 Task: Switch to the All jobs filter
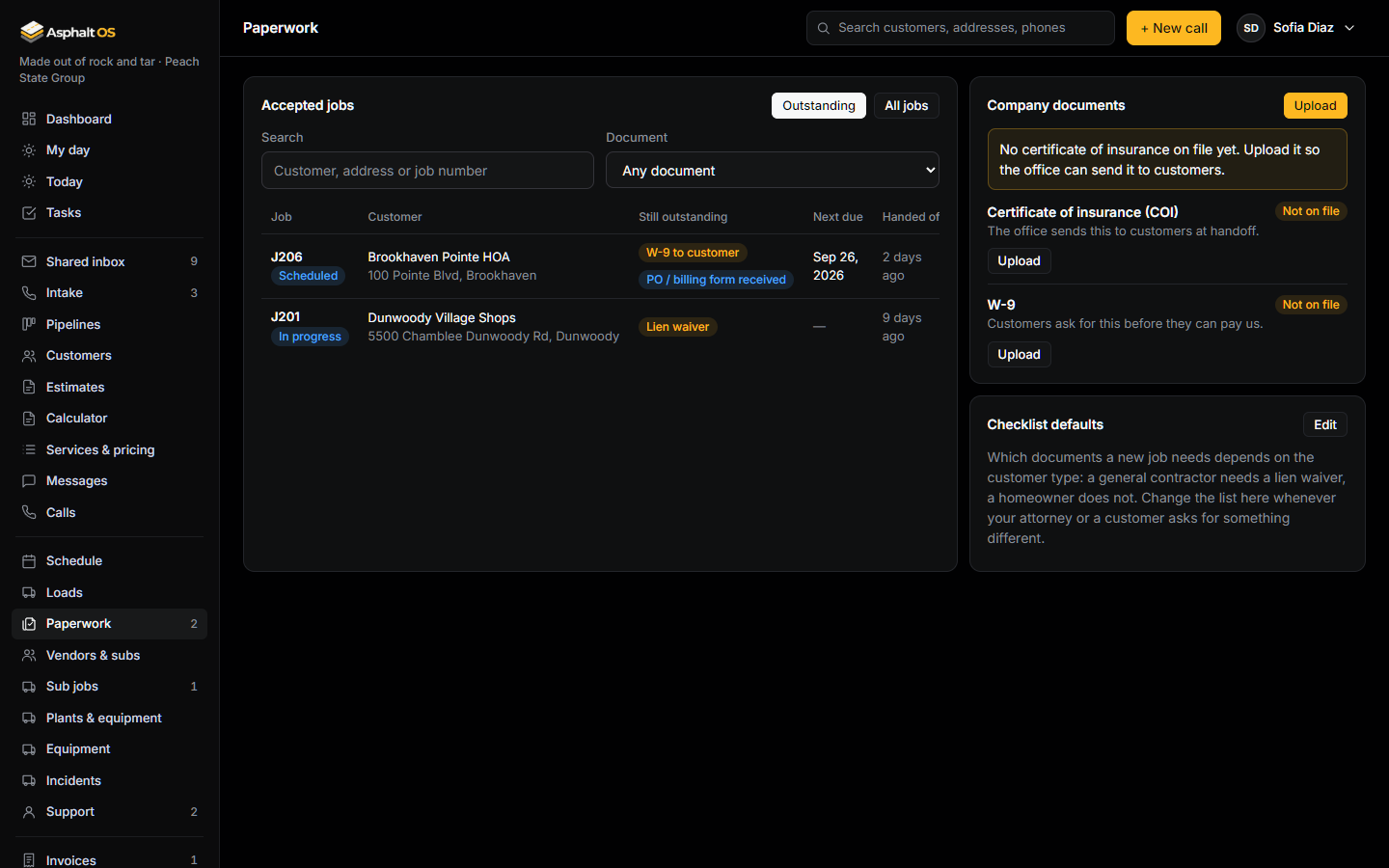pos(907,105)
